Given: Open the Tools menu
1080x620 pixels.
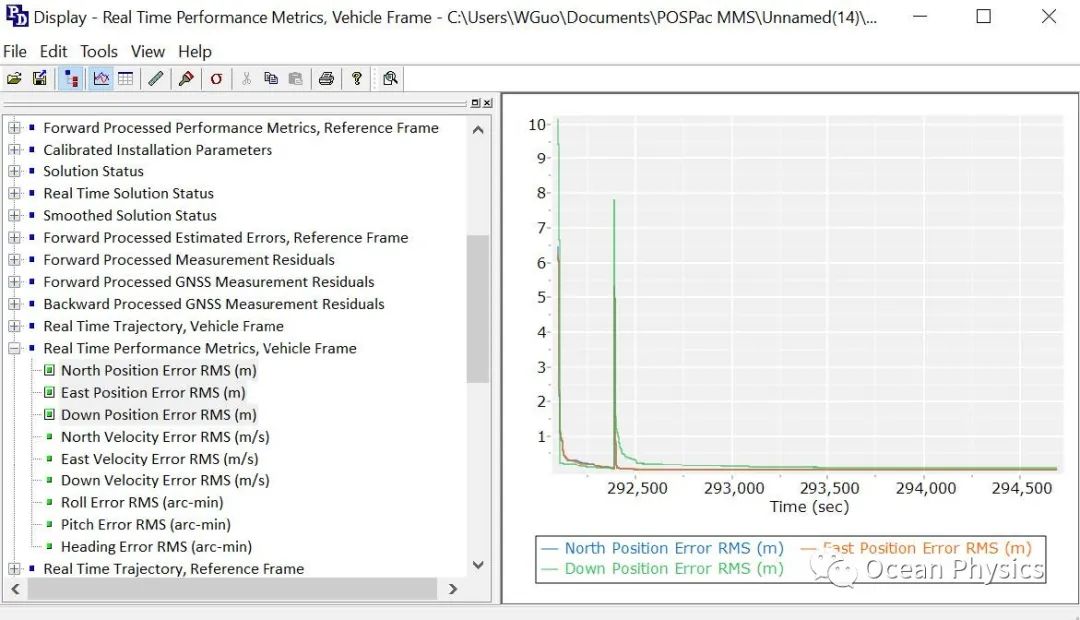Looking at the screenshot, I should pyautogui.click(x=99, y=51).
